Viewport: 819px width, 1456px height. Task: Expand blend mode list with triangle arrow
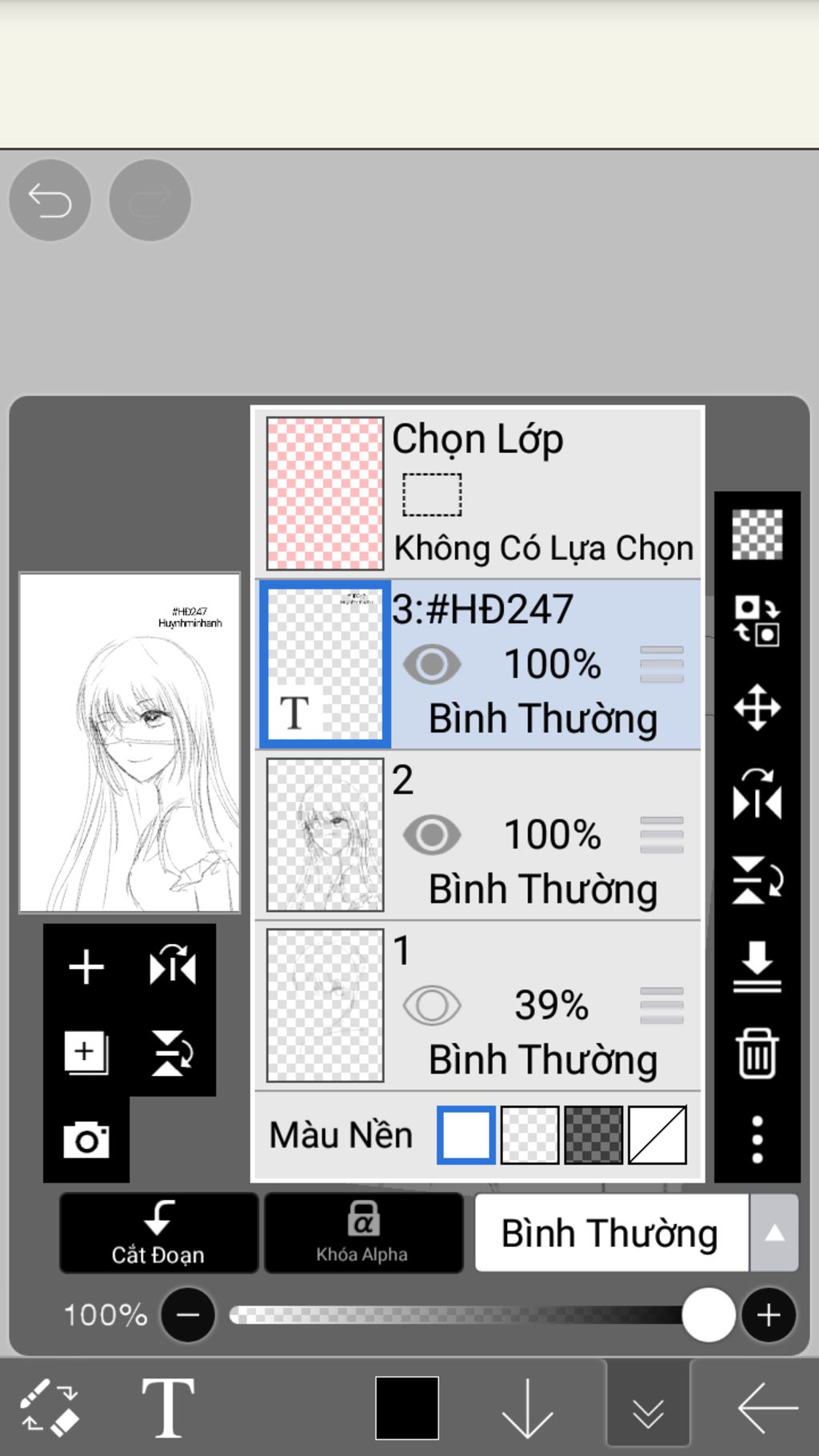coord(774,1233)
